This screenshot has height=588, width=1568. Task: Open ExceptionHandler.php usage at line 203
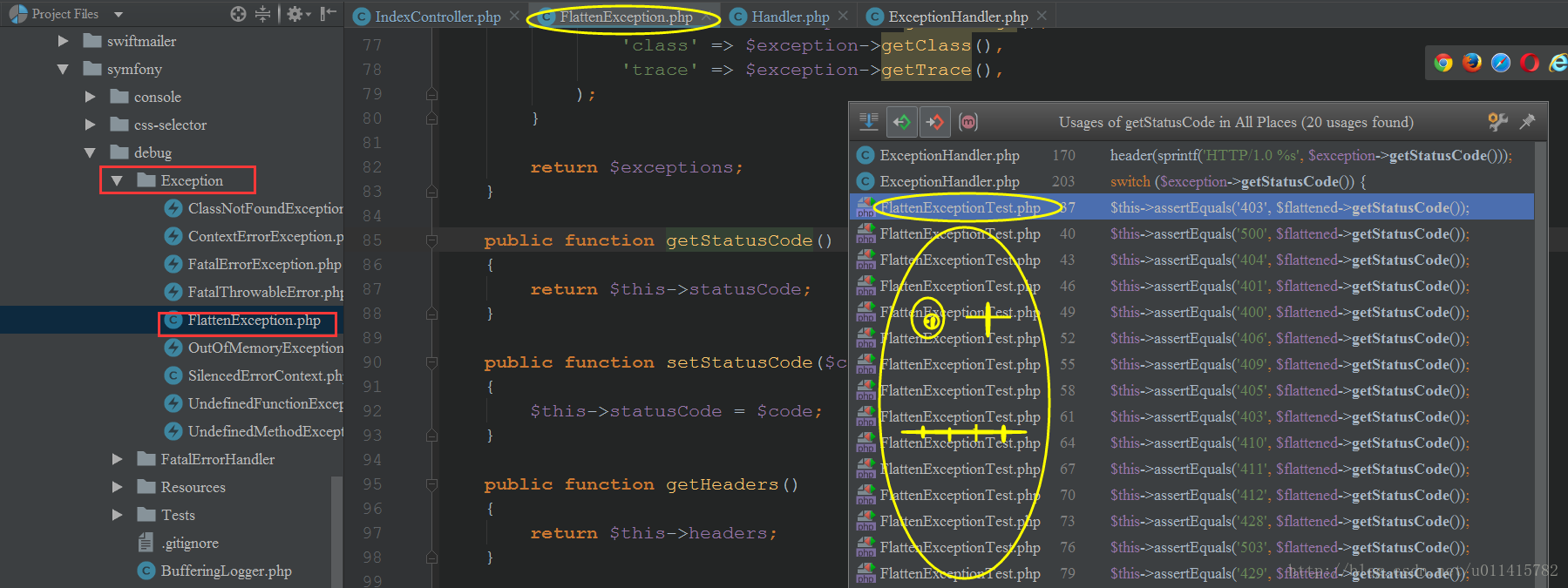click(1191, 181)
